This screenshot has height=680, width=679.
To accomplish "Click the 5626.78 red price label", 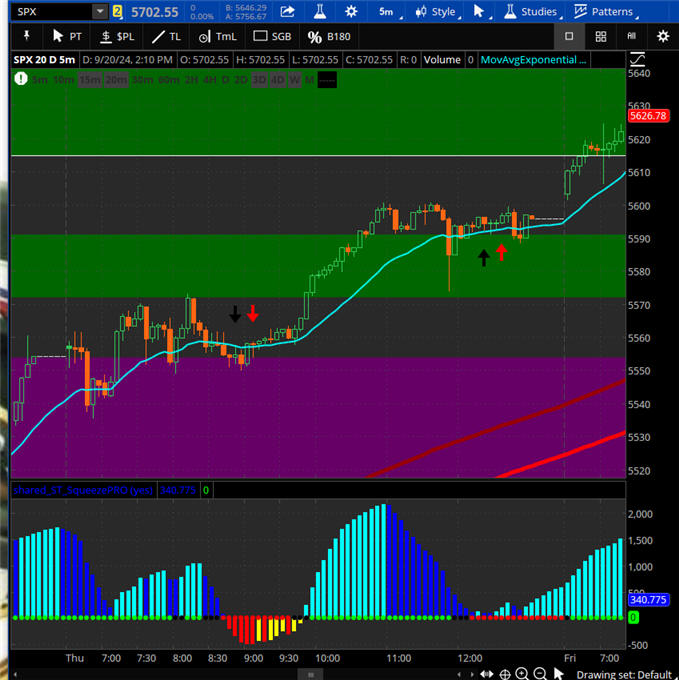I will pos(647,116).
